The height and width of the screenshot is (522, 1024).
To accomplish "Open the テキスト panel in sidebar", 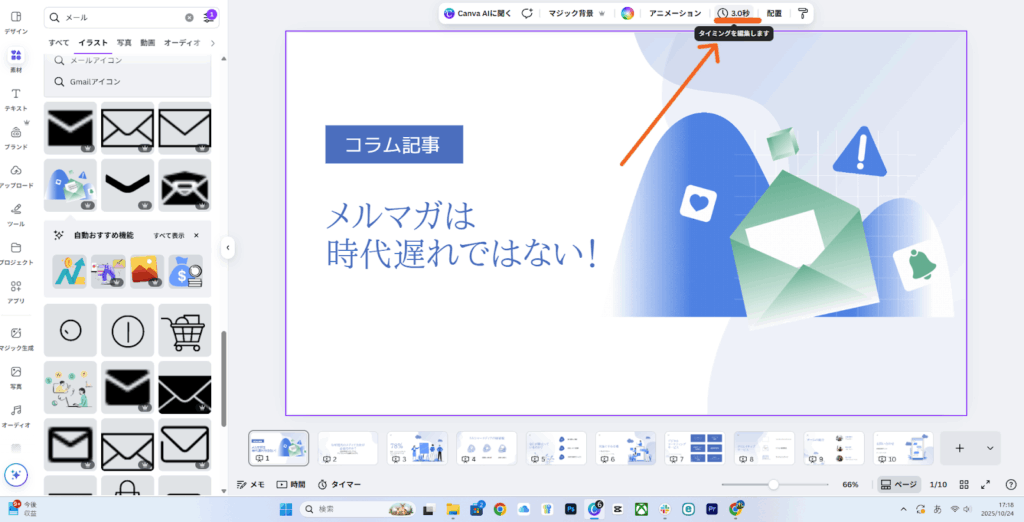I will [x=16, y=98].
